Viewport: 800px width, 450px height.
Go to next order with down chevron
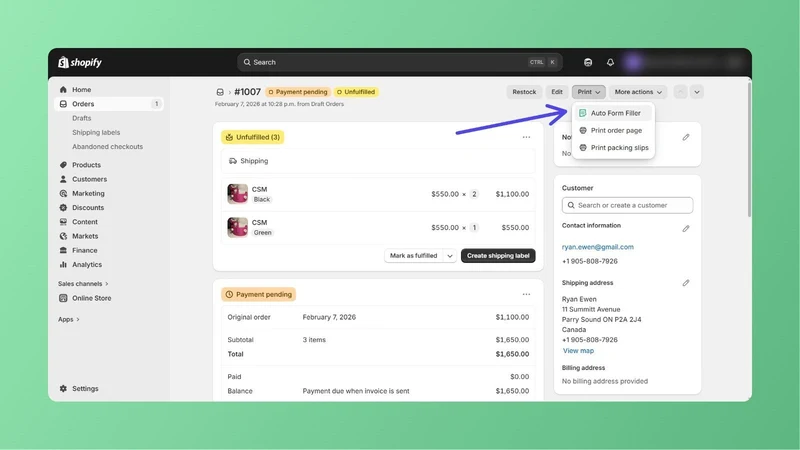click(696, 92)
